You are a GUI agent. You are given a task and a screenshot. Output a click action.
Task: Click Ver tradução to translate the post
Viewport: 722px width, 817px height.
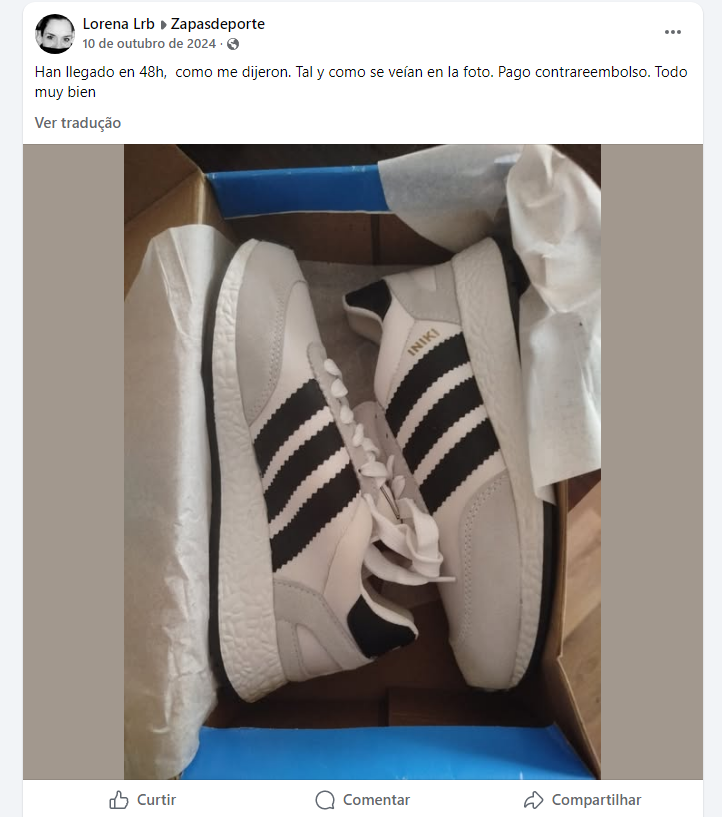point(78,123)
